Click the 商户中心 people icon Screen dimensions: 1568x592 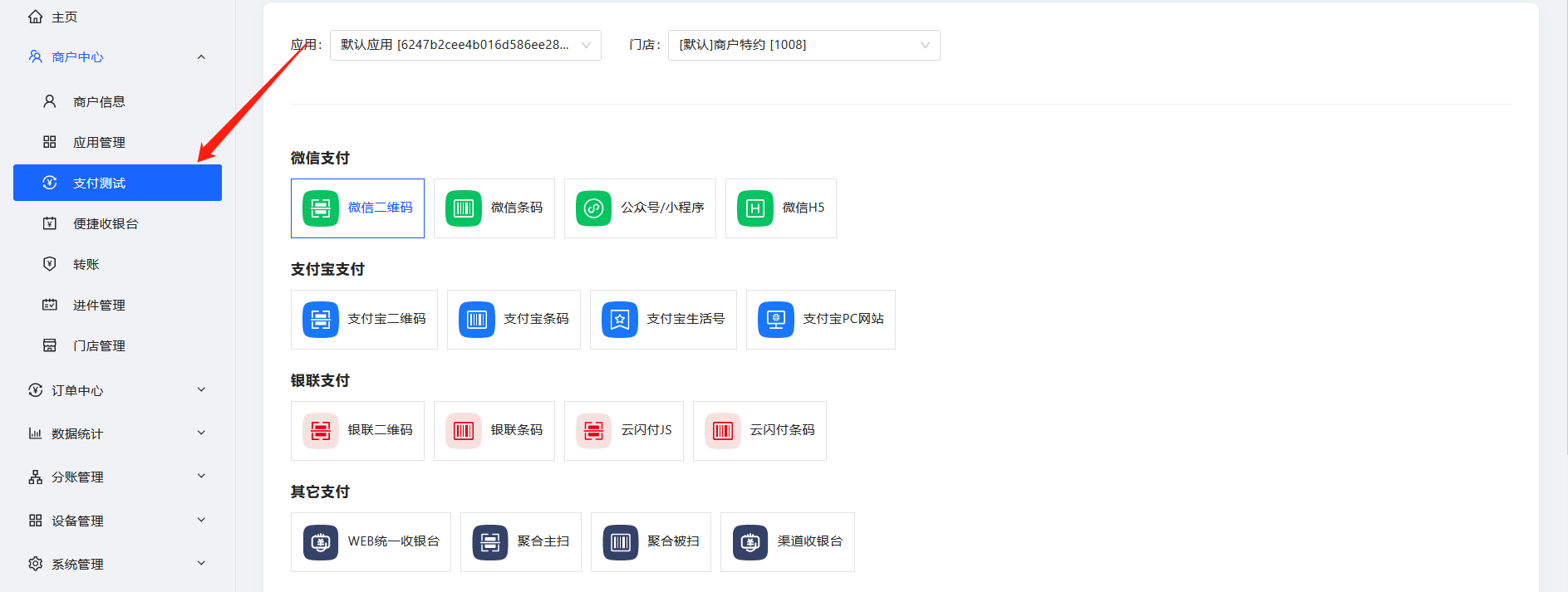click(x=35, y=56)
